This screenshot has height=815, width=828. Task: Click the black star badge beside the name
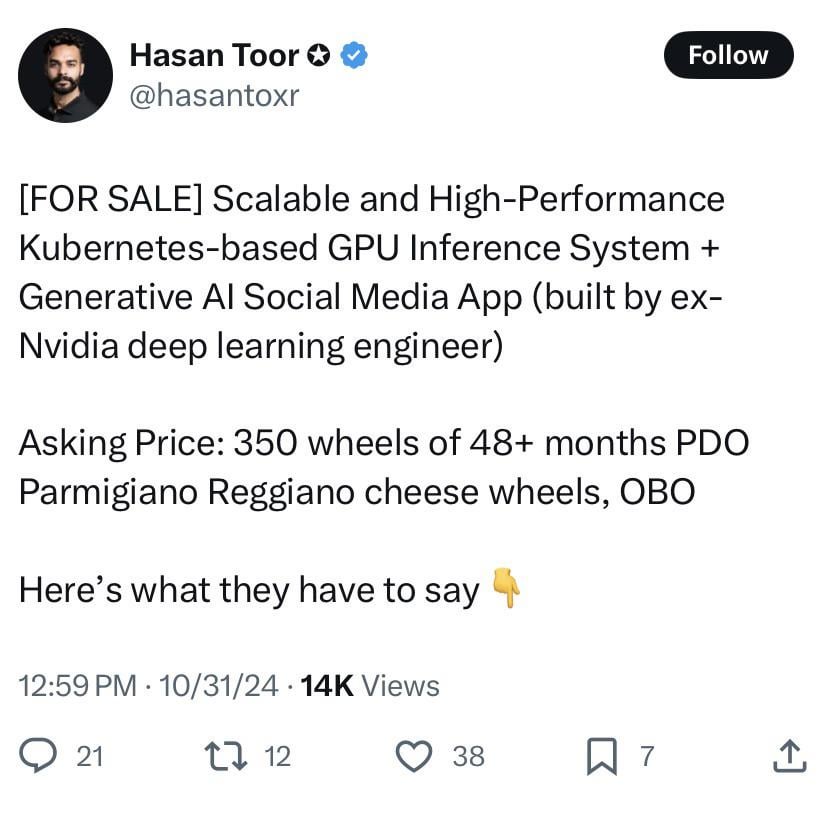pyautogui.click(x=319, y=56)
